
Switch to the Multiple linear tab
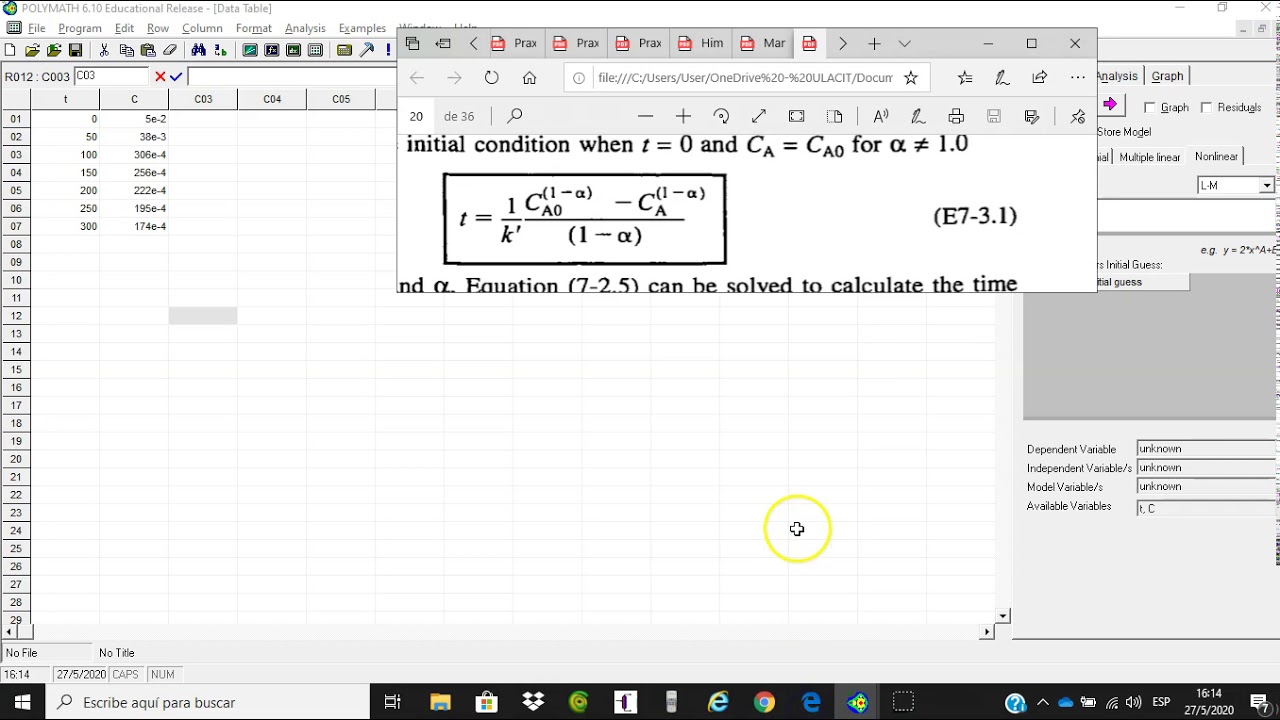tap(1150, 157)
